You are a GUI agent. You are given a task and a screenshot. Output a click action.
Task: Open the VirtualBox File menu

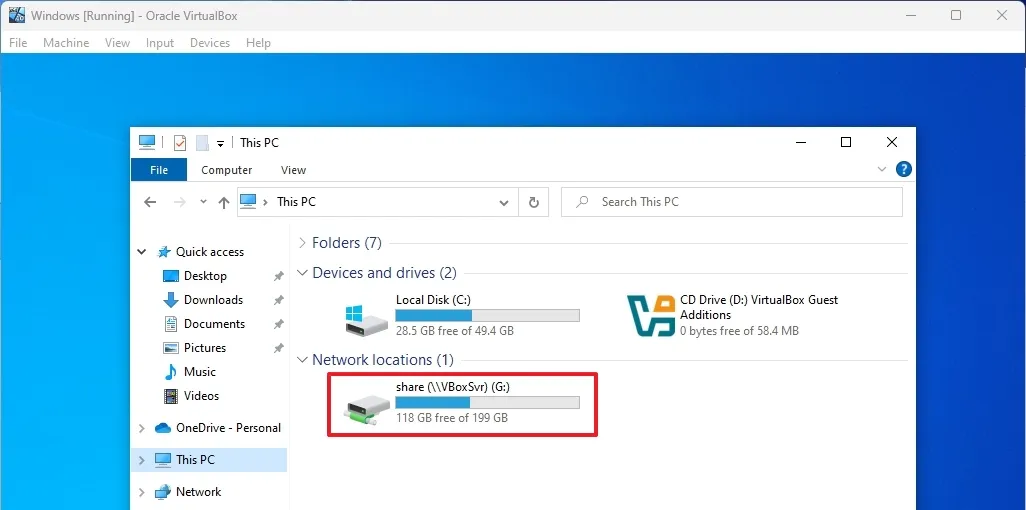click(x=18, y=43)
